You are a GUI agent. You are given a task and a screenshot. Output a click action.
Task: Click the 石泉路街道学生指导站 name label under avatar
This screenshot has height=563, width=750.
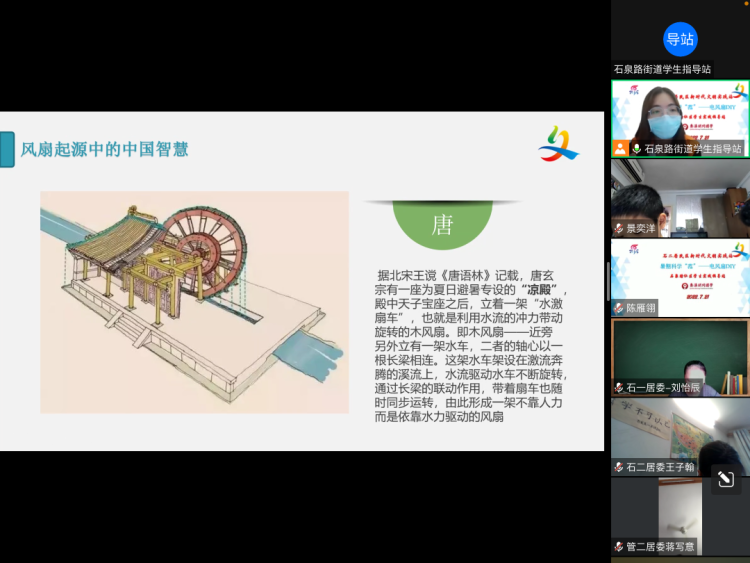coord(662,69)
